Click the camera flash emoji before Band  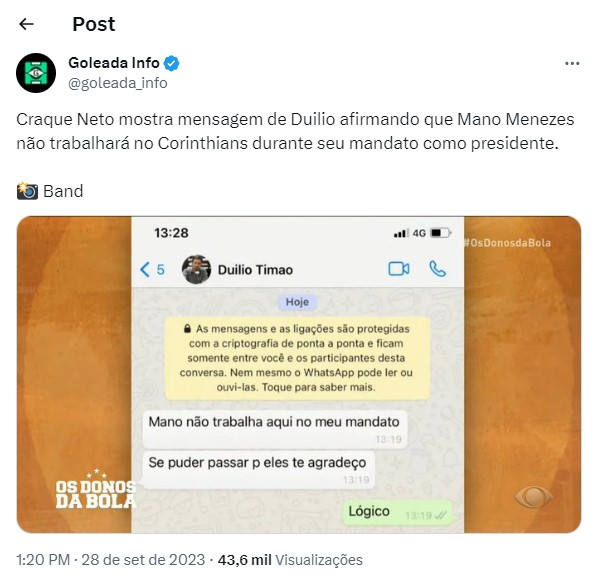(x=27, y=191)
